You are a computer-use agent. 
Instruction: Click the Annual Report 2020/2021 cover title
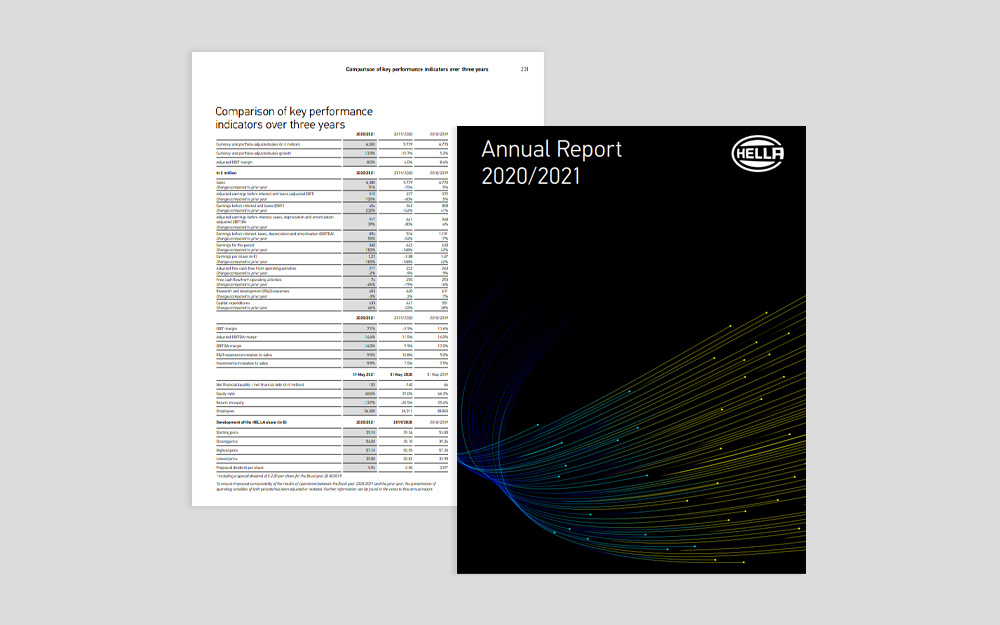pyautogui.click(x=551, y=162)
